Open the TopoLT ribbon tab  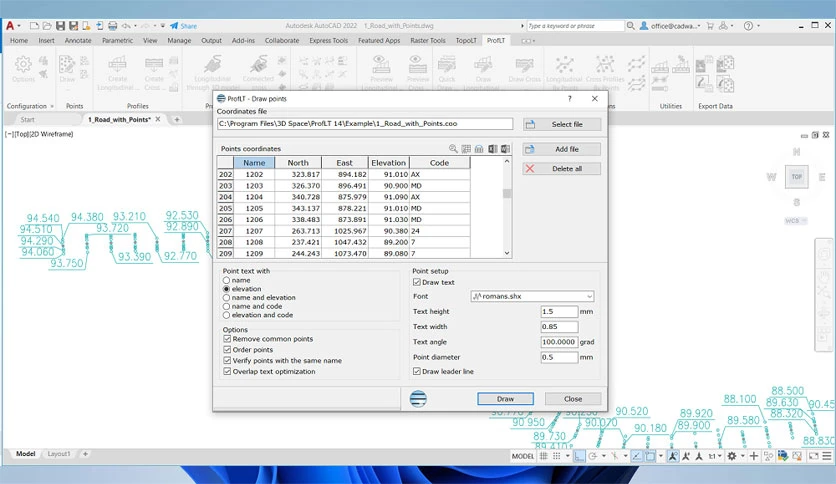[x=466, y=41]
